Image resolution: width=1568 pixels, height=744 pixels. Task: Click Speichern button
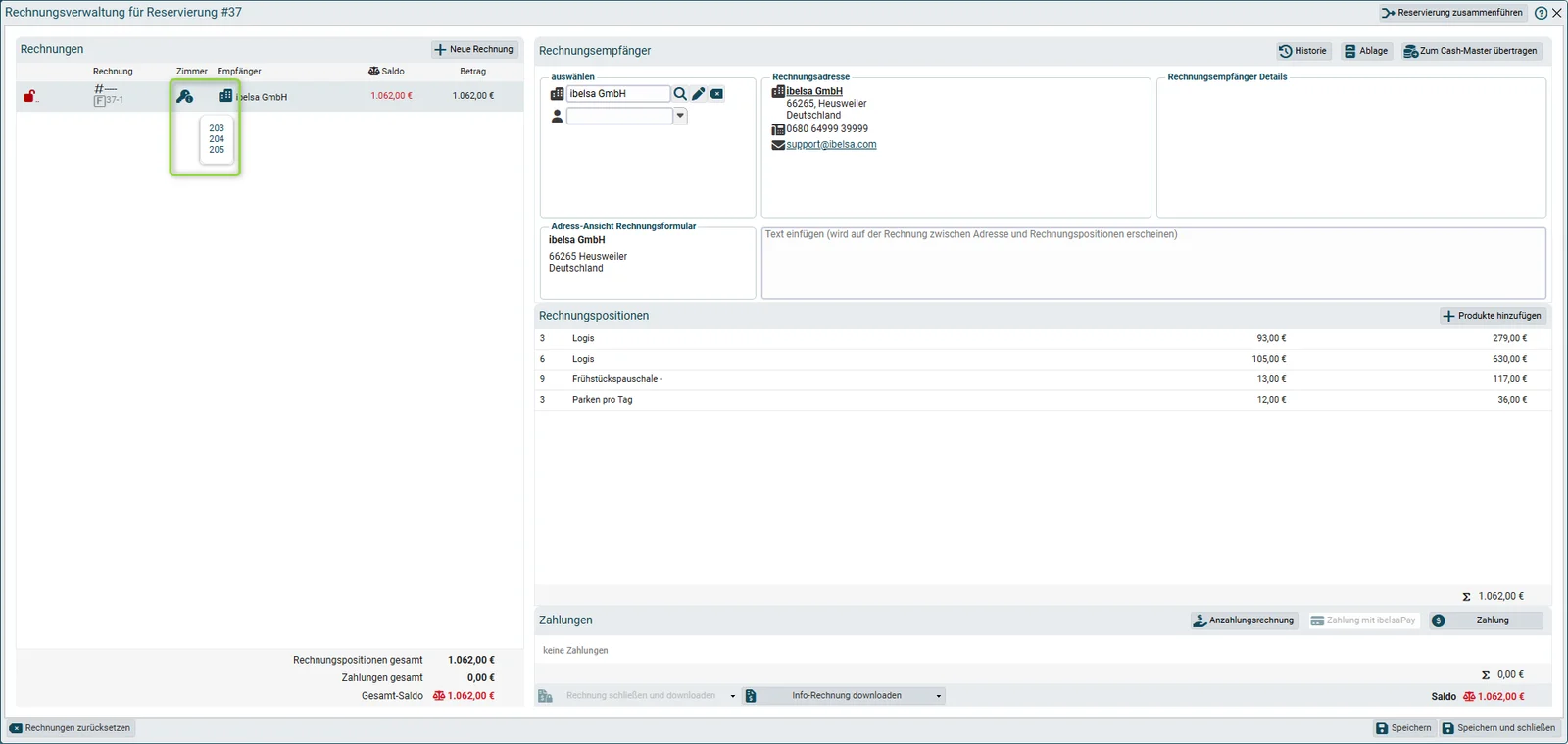coord(1403,728)
